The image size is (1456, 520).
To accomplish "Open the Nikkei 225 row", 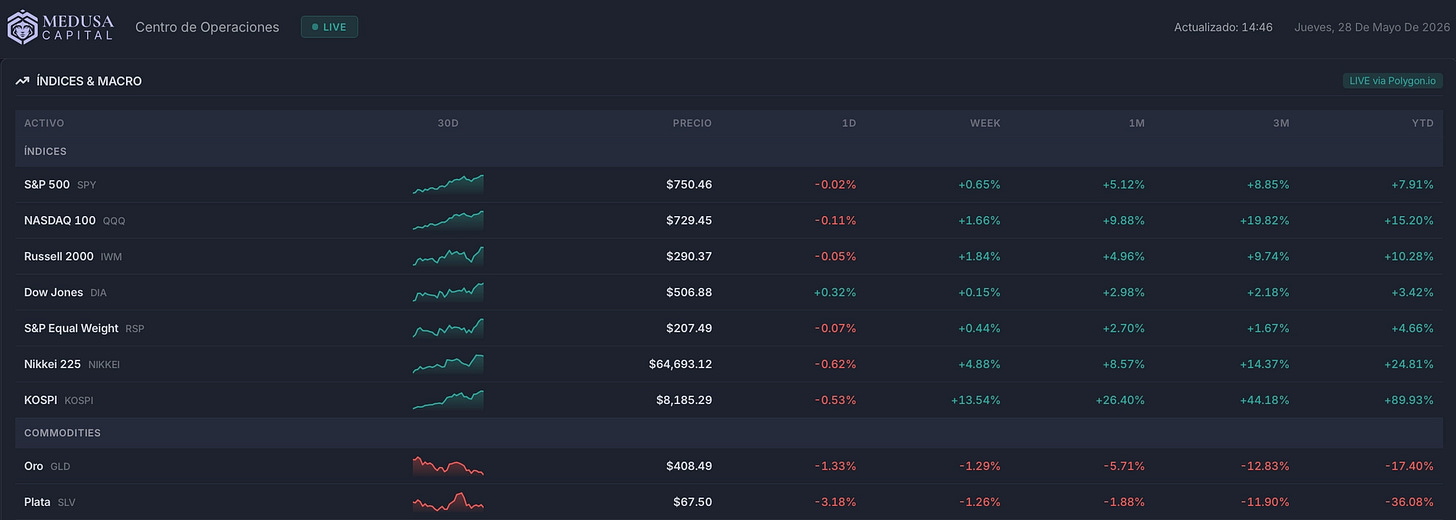I will 729,364.
